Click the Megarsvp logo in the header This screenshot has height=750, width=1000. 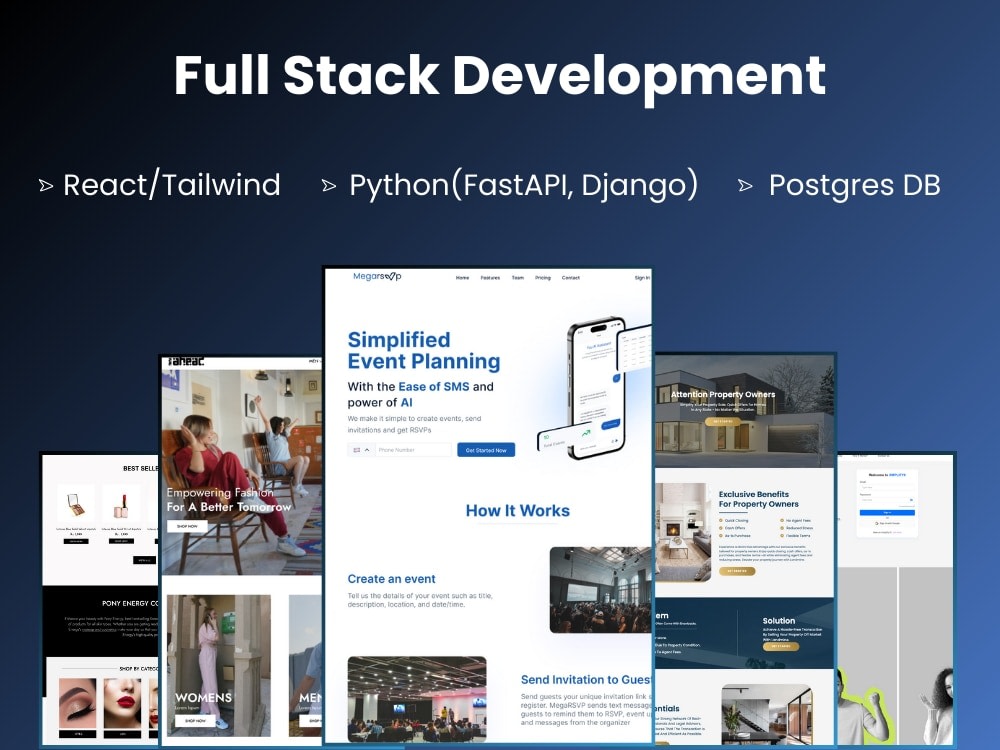pyautogui.click(x=377, y=276)
